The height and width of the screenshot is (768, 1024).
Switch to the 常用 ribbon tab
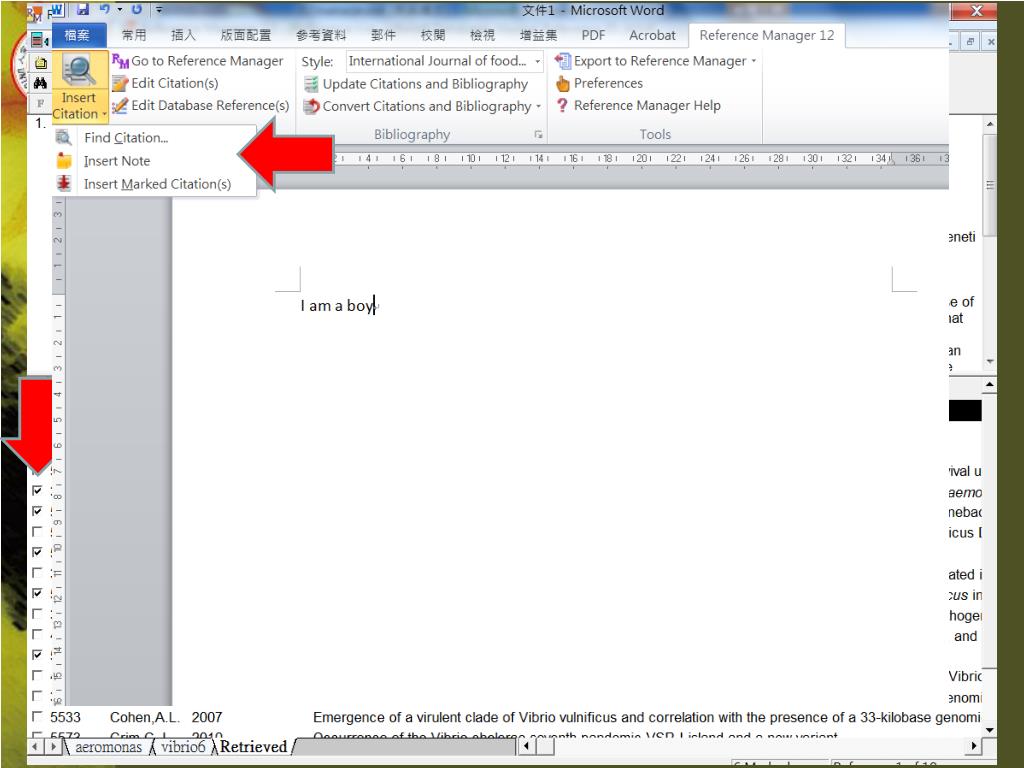134,35
